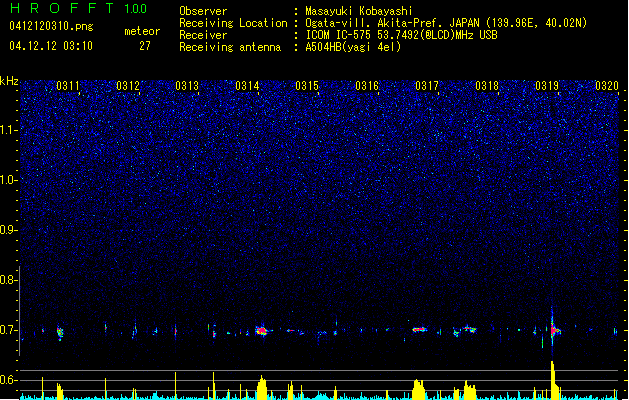Click the meteor count value 27
Screen dimensions: 629x400
pos(145,46)
